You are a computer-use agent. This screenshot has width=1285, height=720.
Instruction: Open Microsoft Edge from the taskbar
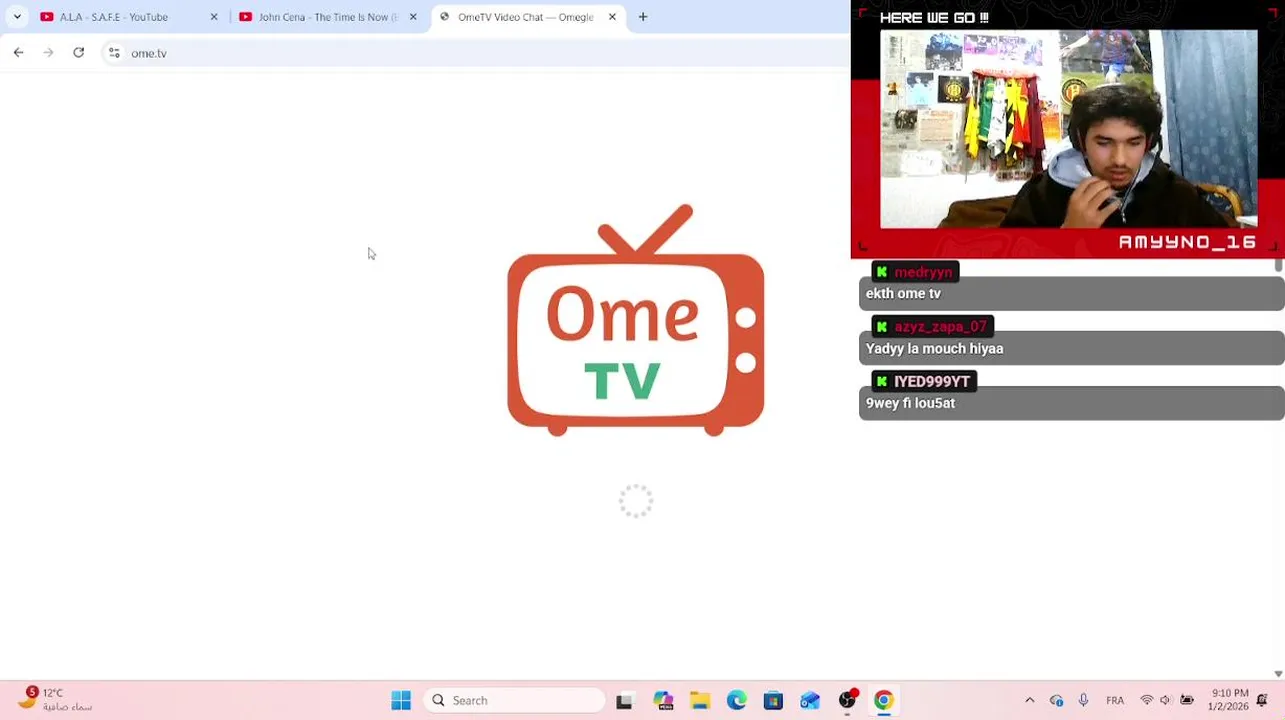coord(737,701)
